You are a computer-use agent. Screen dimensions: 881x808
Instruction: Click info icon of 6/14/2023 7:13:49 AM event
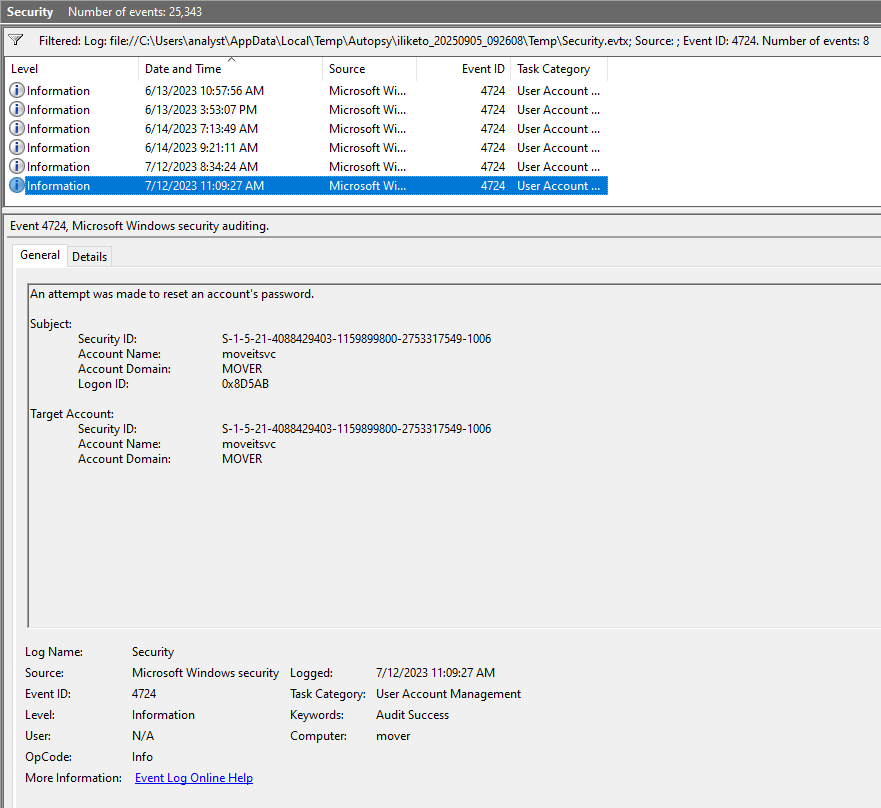click(17, 129)
